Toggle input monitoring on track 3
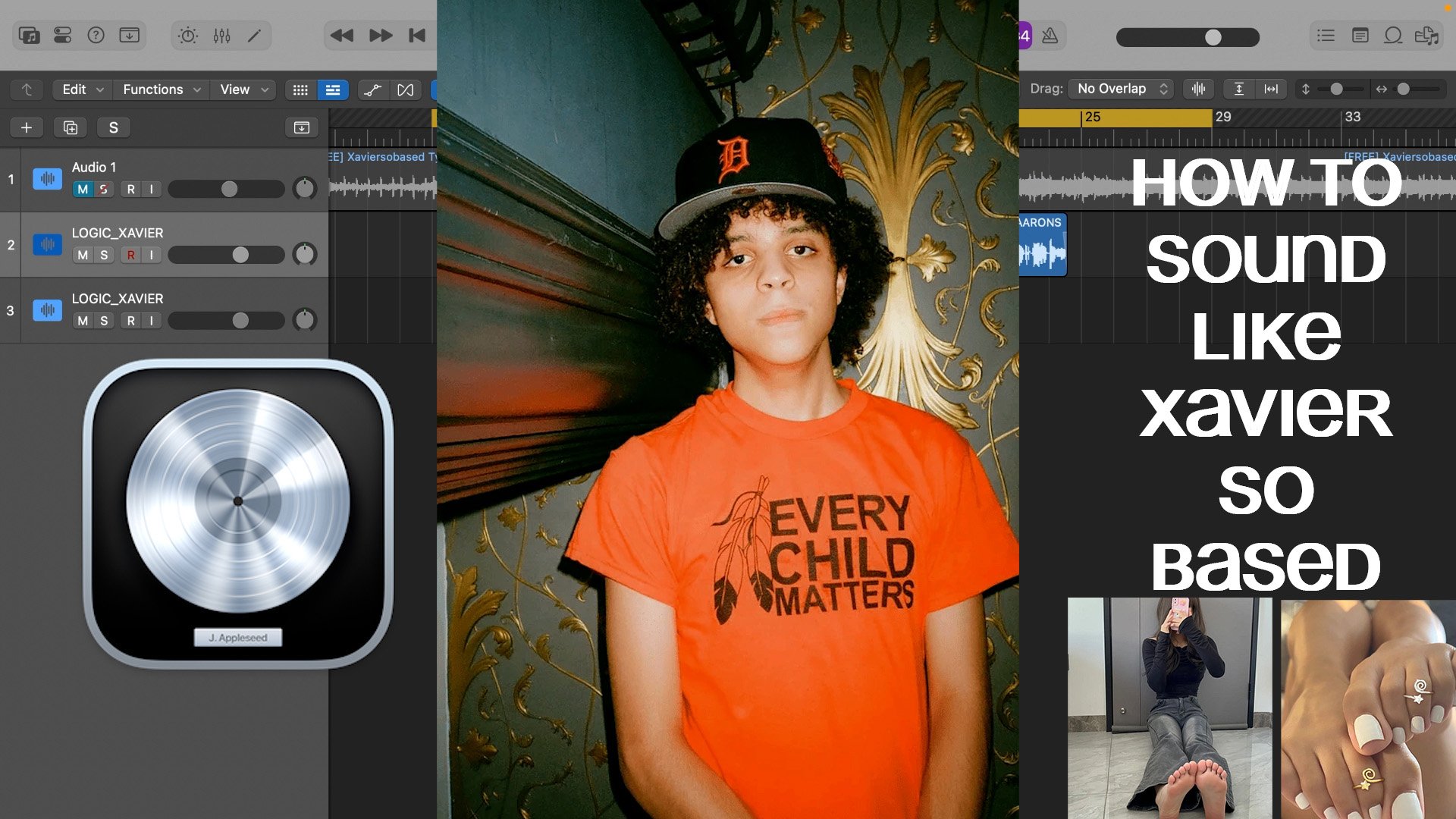 [x=152, y=321]
